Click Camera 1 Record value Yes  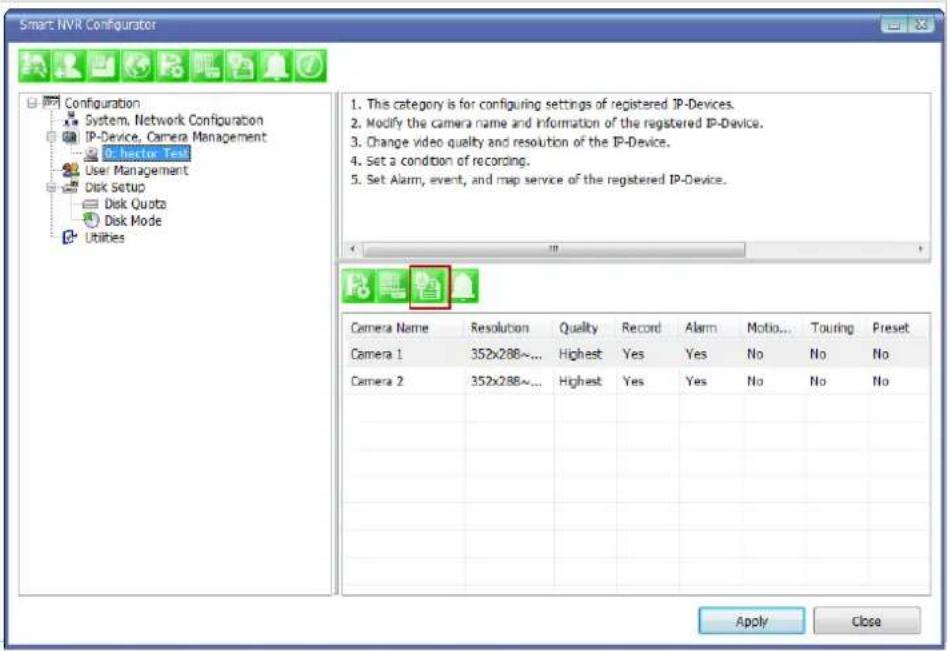[633, 354]
